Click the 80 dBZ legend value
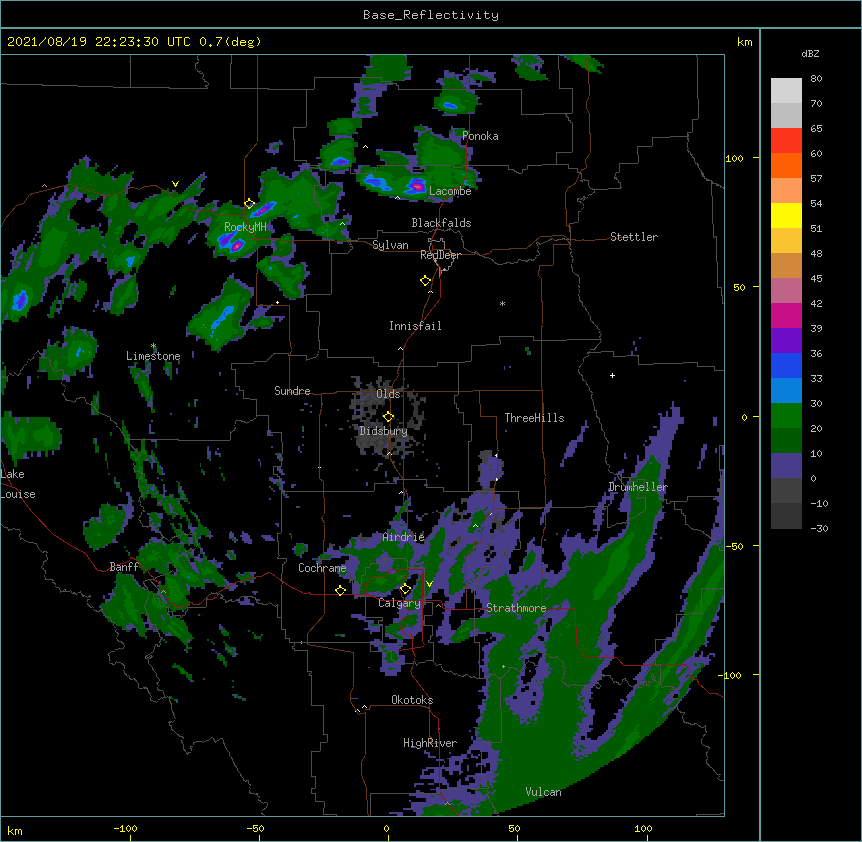Image resolution: width=862 pixels, height=842 pixels. coord(816,79)
